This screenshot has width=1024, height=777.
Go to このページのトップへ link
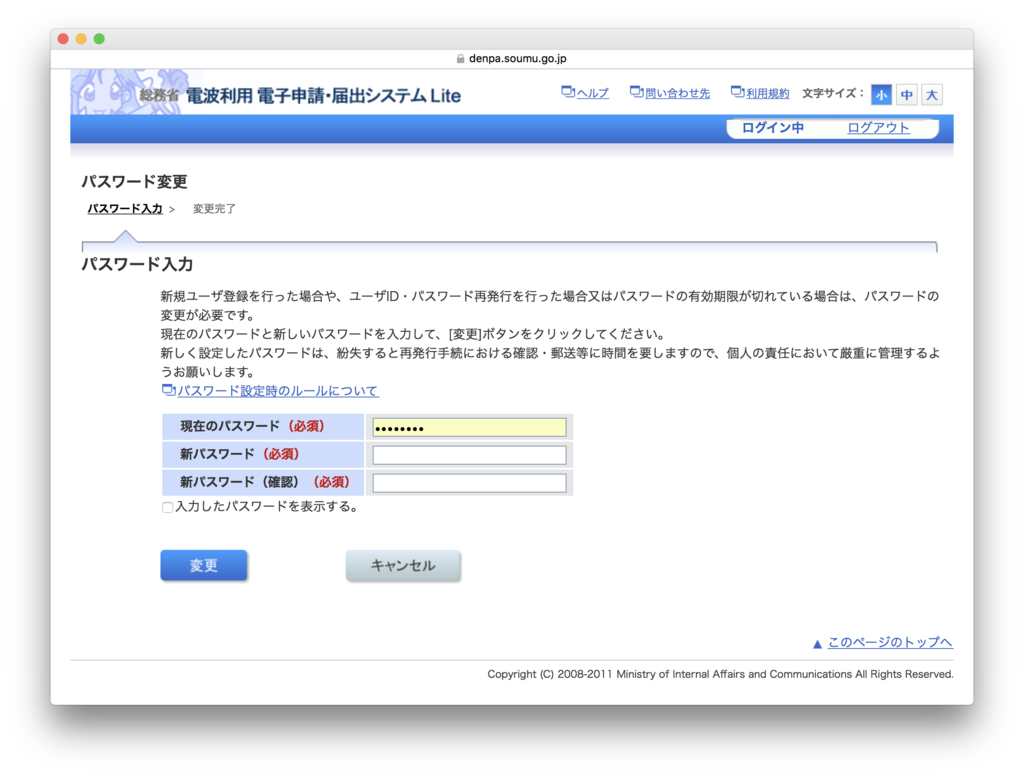coord(890,642)
